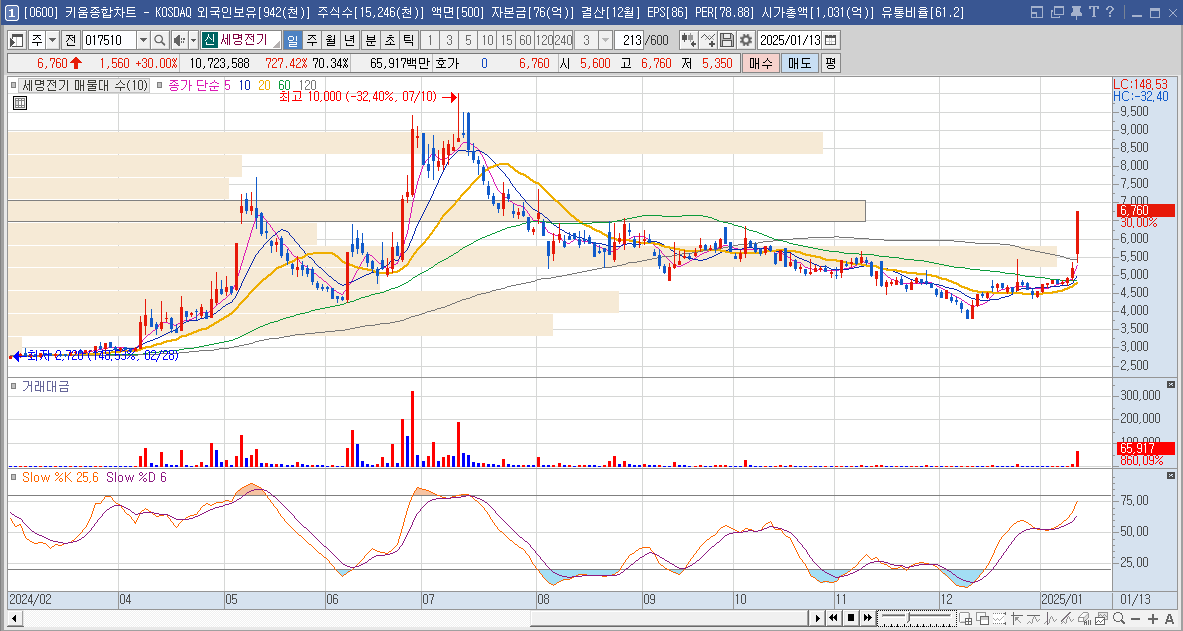This screenshot has height=631, width=1183.
Task: Toggle the 평 button
Action: [x=830, y=63]
